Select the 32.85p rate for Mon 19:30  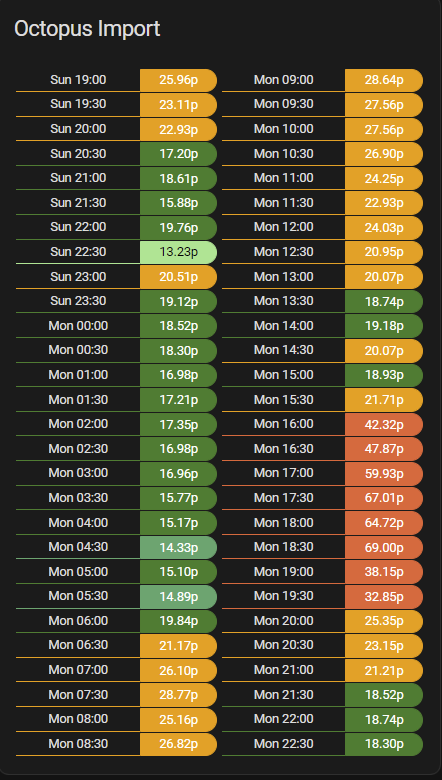tap(384, 596)
